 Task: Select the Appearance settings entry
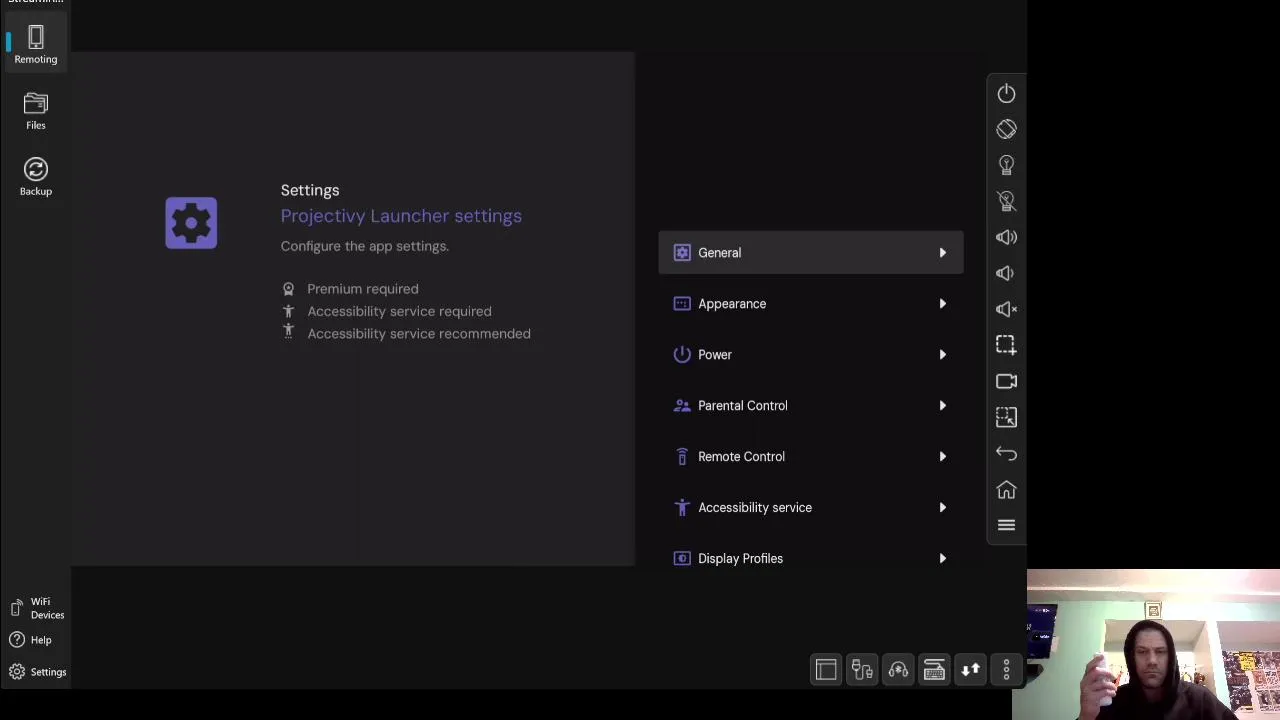coord(811,304)
